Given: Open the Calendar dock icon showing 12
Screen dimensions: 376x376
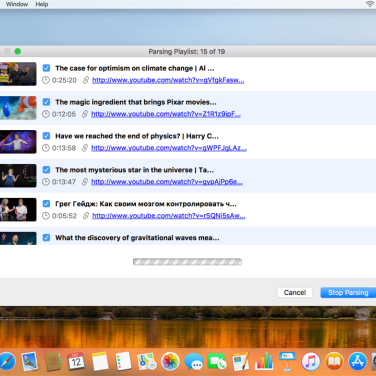Looking at the screenshot, I should (76, 362).
